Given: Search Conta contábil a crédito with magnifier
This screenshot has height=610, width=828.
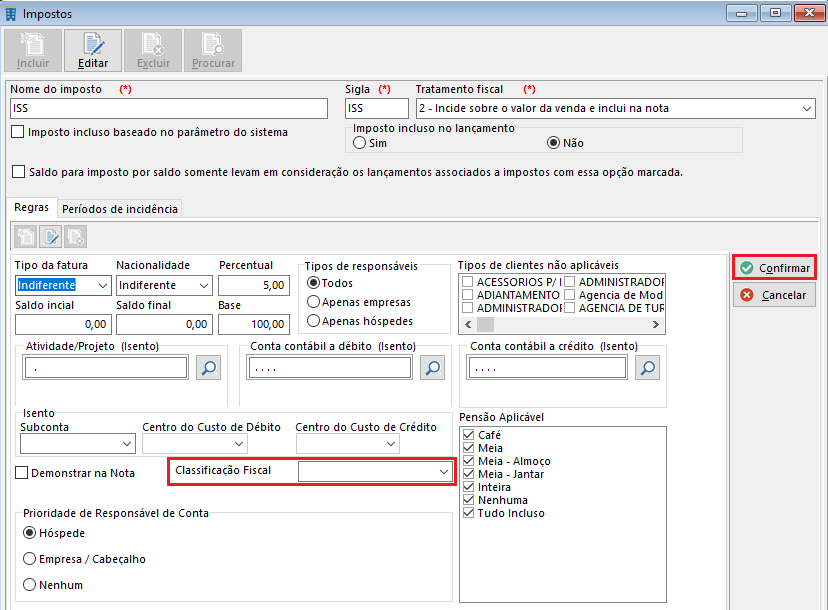Looking at the screenshot, I should [647, 368].
